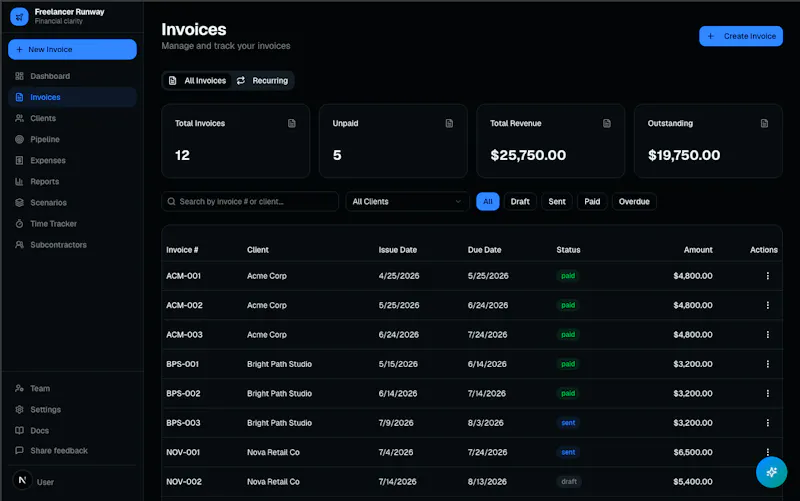
Task: Click the $19,750.00 Outstanding value
Action: coord(684,155)
